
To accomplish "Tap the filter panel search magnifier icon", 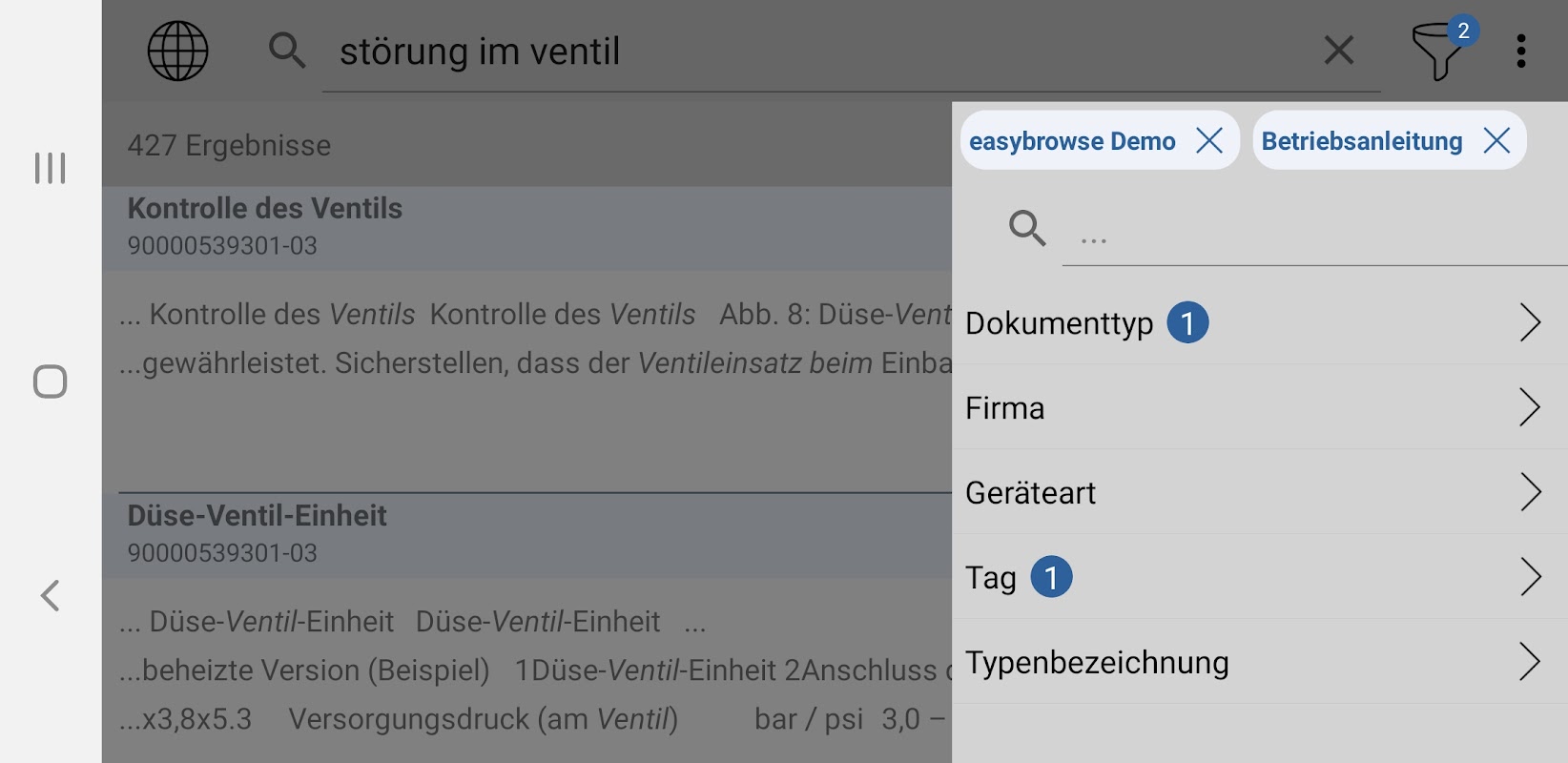I will click(1027, 229).
